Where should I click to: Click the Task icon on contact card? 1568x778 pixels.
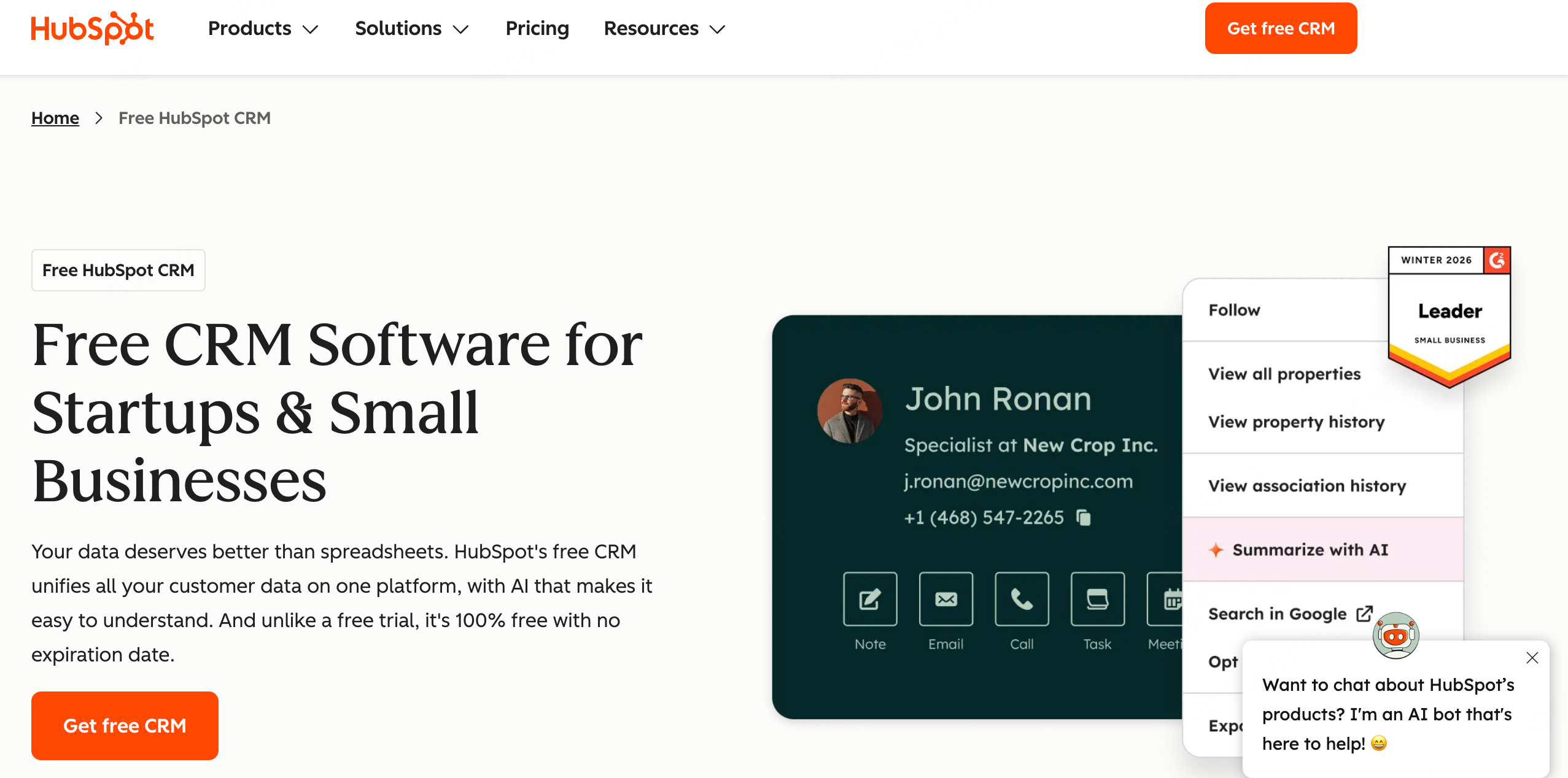1097,599
